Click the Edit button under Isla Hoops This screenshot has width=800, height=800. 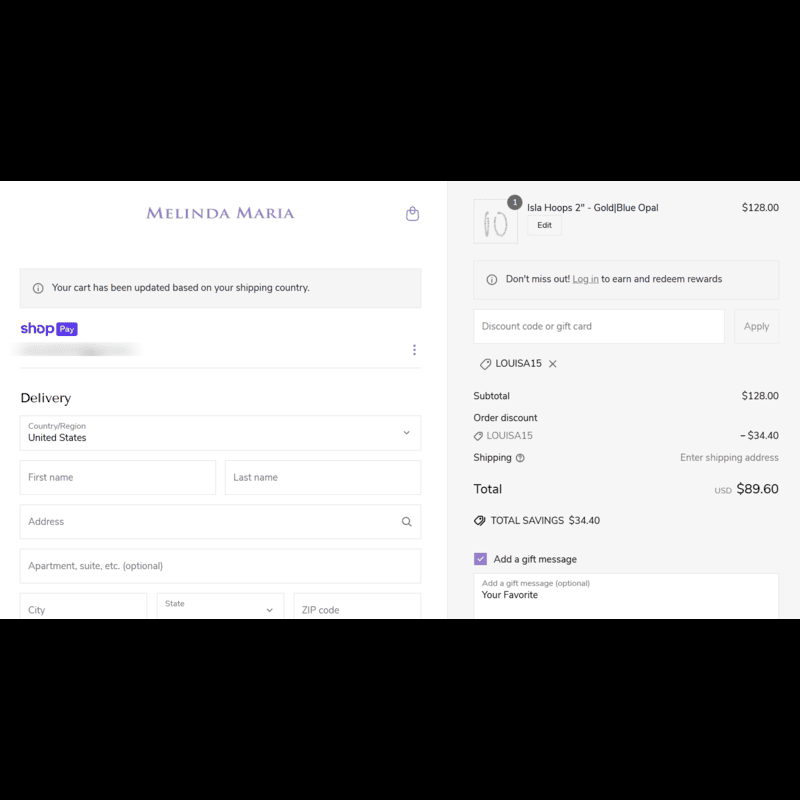pos(544,225)
